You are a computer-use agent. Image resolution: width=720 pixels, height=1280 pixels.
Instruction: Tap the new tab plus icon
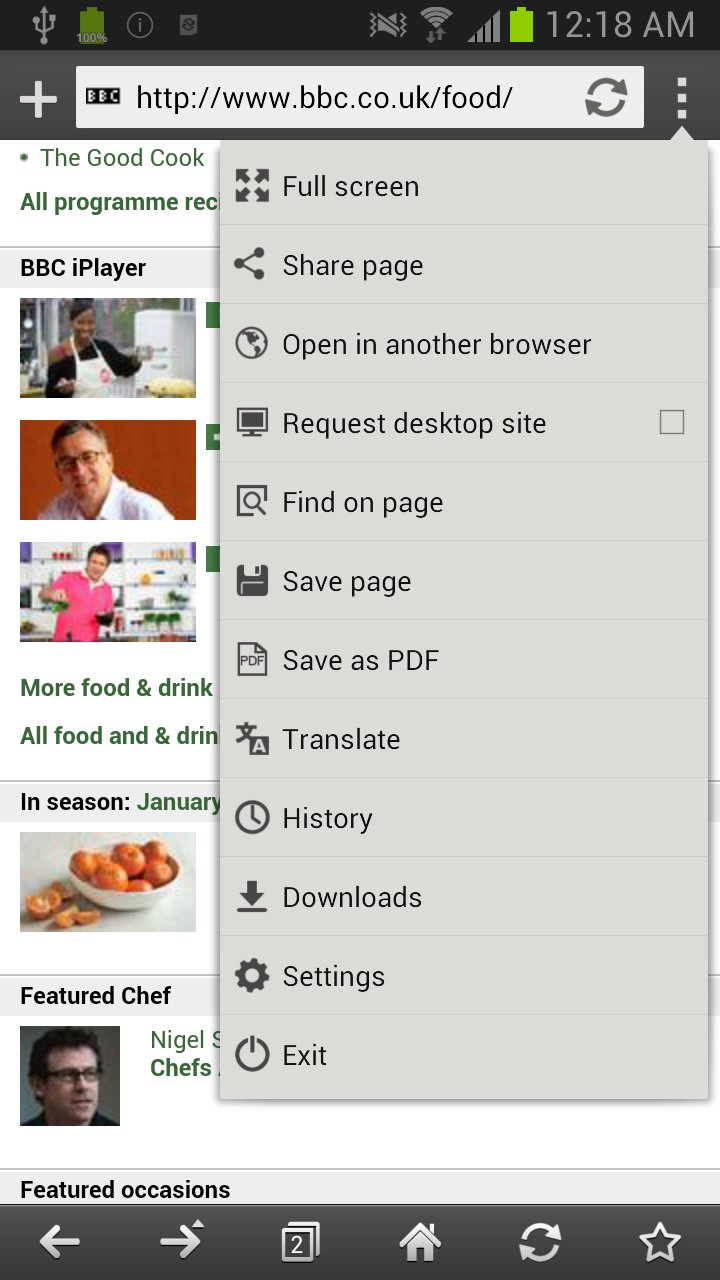pyautogui.click(x=38, y=99)
